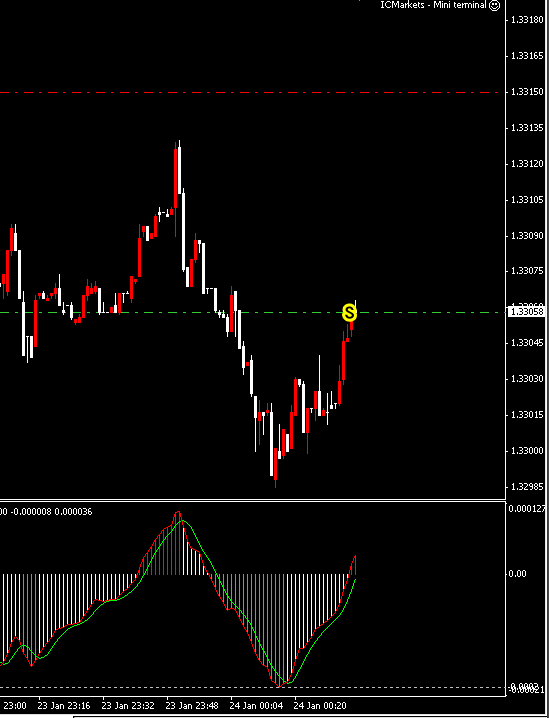Click the 1.33045 price axis label
Image resolution: width=549 pixels, height=718 pixels.
tap(527, 343)
